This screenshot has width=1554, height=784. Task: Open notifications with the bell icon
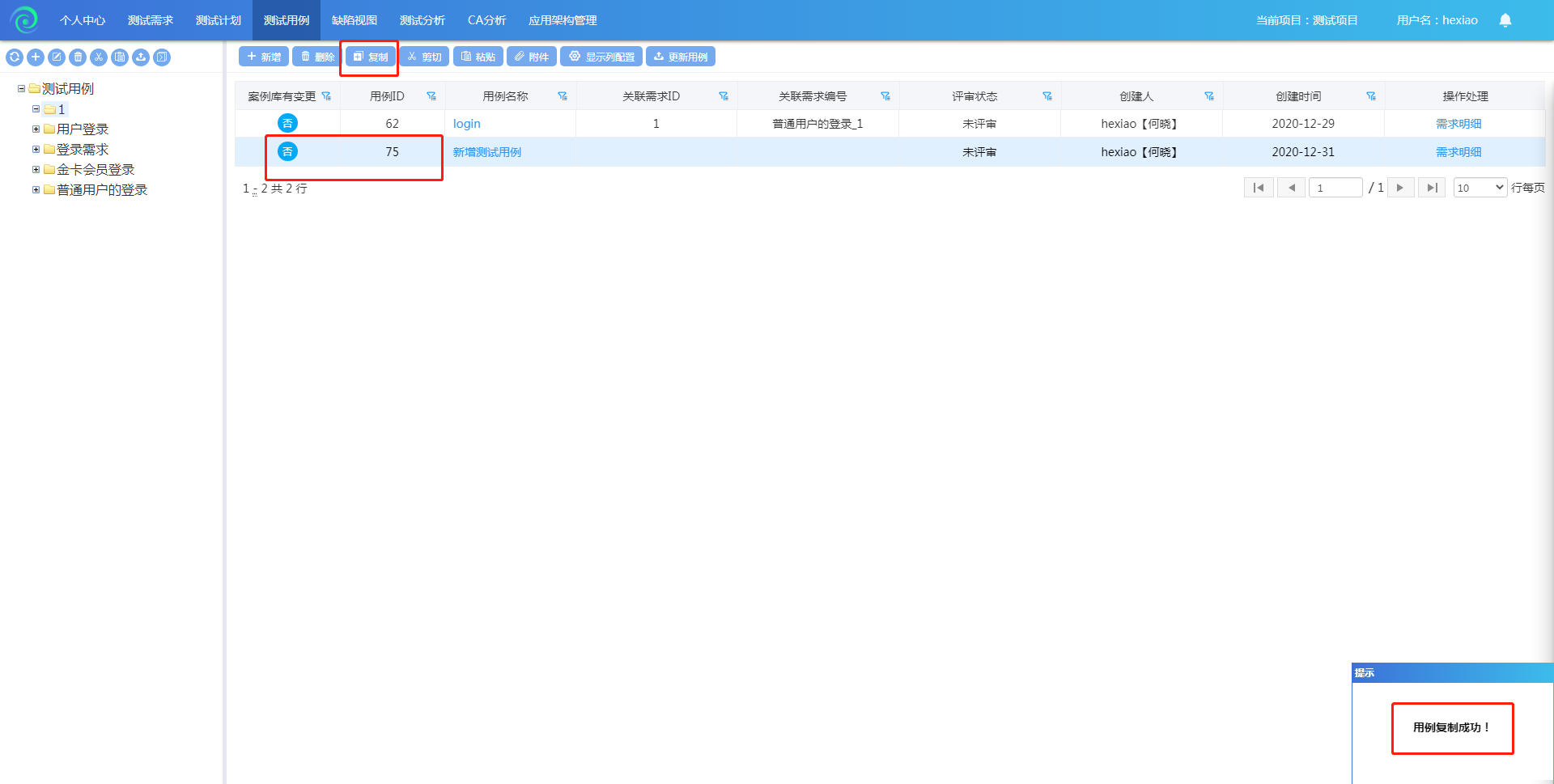point(1505,20)
